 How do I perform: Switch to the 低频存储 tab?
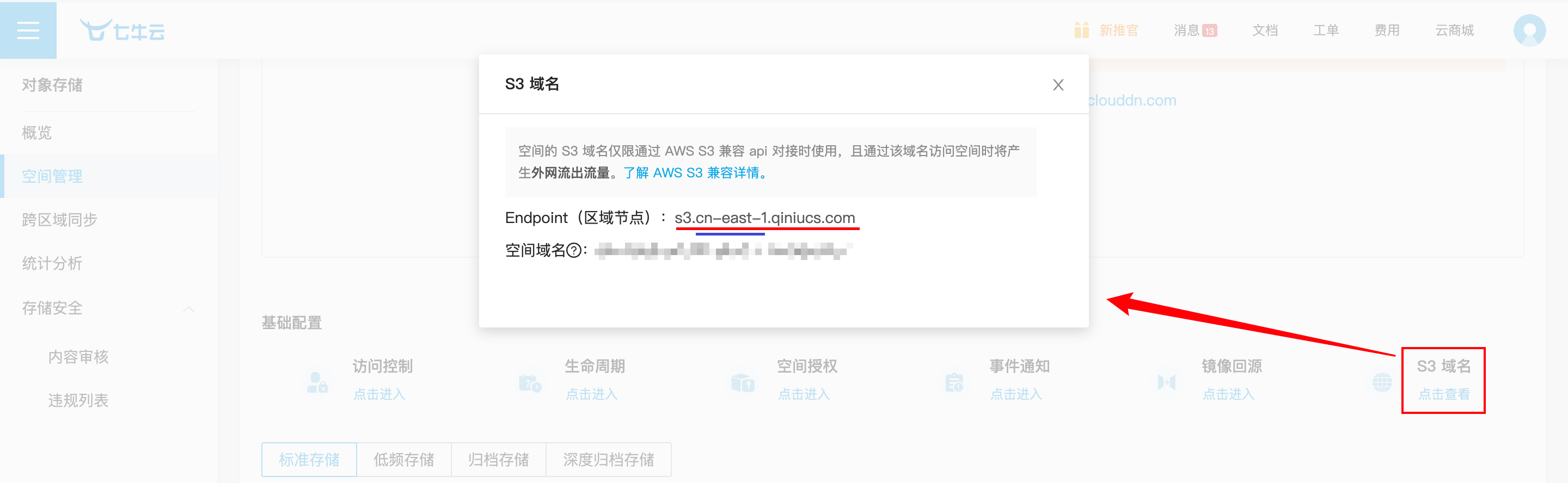tap(403, 459)
